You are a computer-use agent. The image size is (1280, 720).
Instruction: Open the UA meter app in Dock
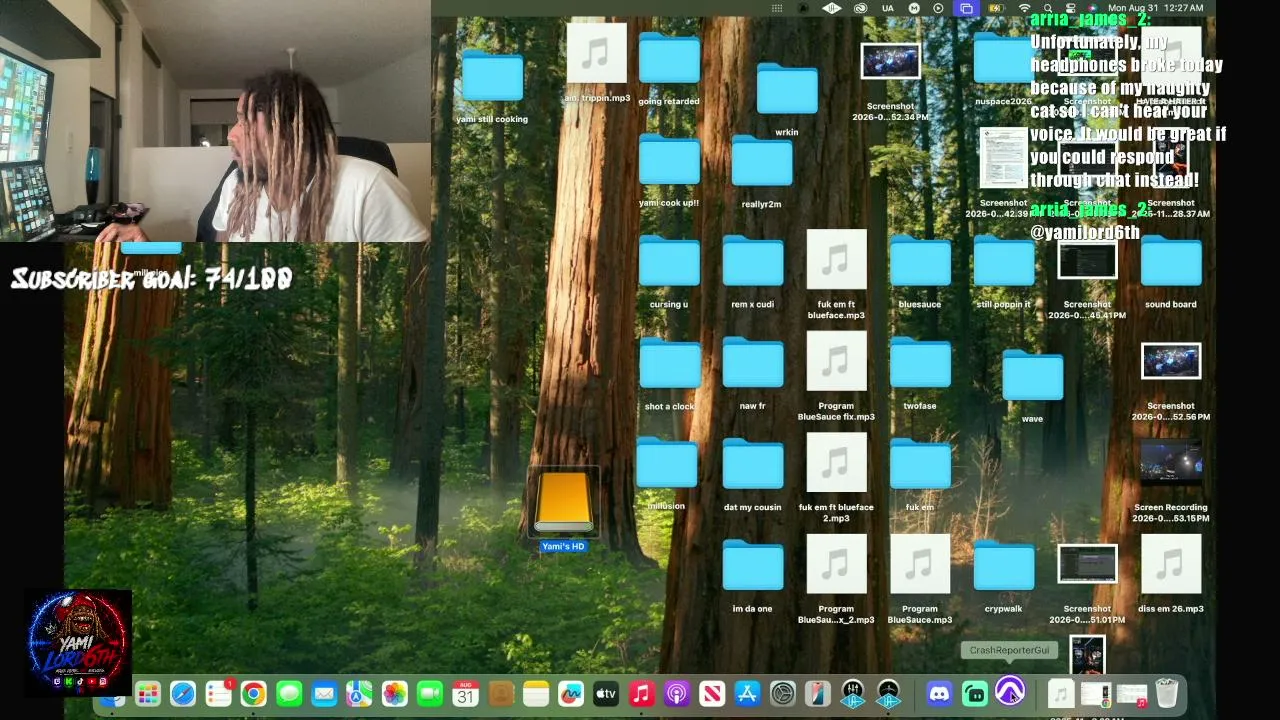coord(888,693)
